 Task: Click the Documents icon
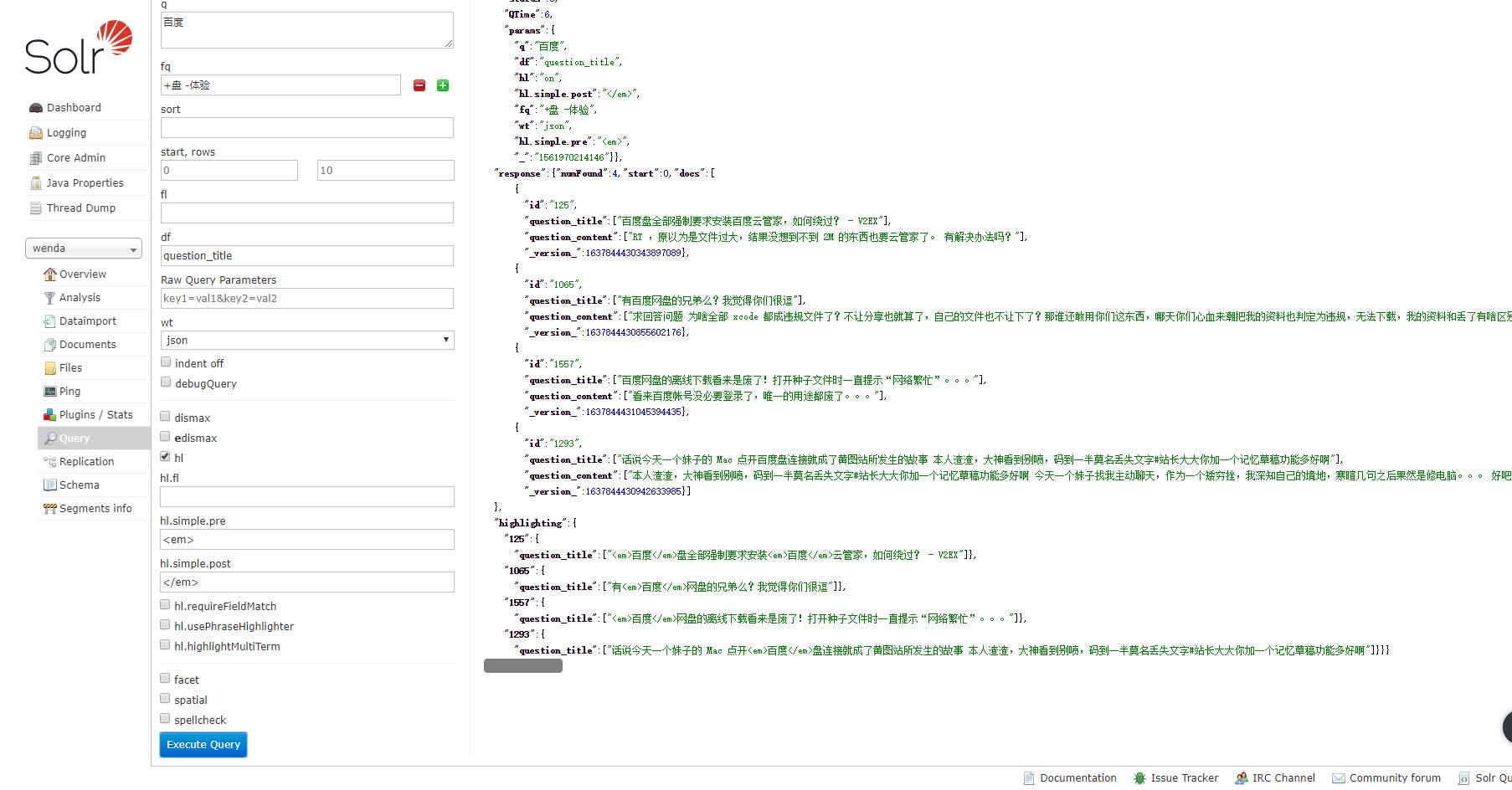coord(50,345)
